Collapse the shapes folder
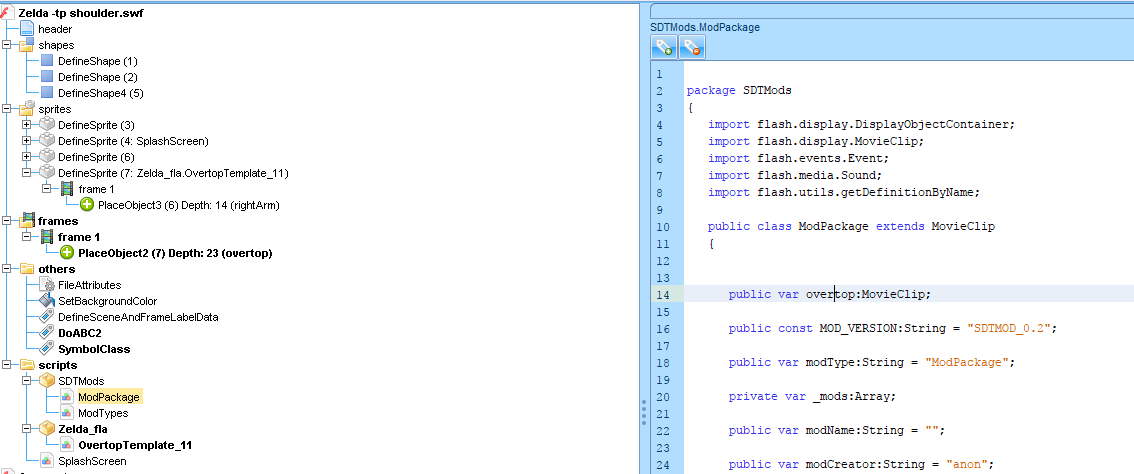 coord(7,45)
